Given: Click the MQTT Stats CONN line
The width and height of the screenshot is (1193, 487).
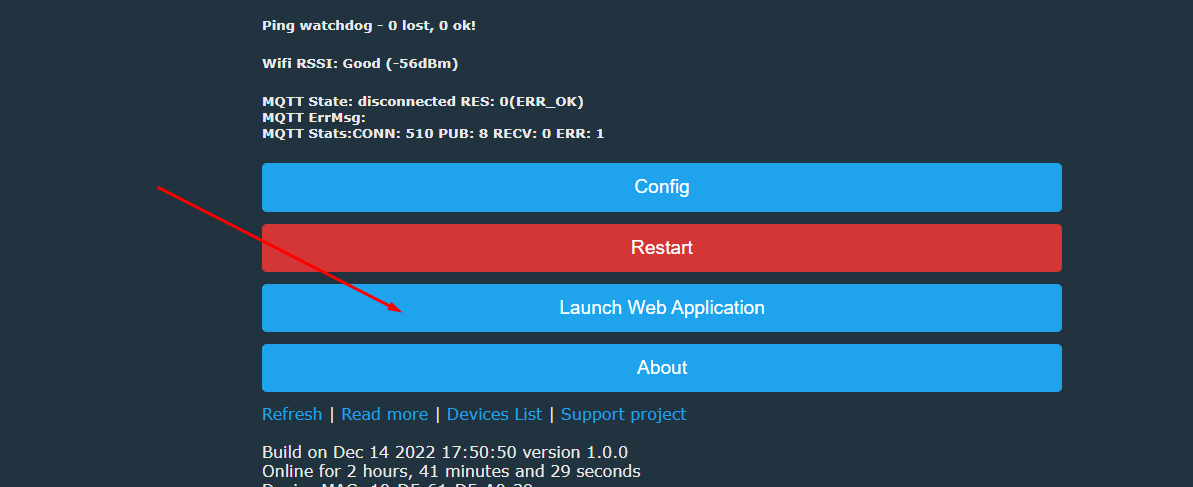Looking at the screenshot, I should click(433, 134).
